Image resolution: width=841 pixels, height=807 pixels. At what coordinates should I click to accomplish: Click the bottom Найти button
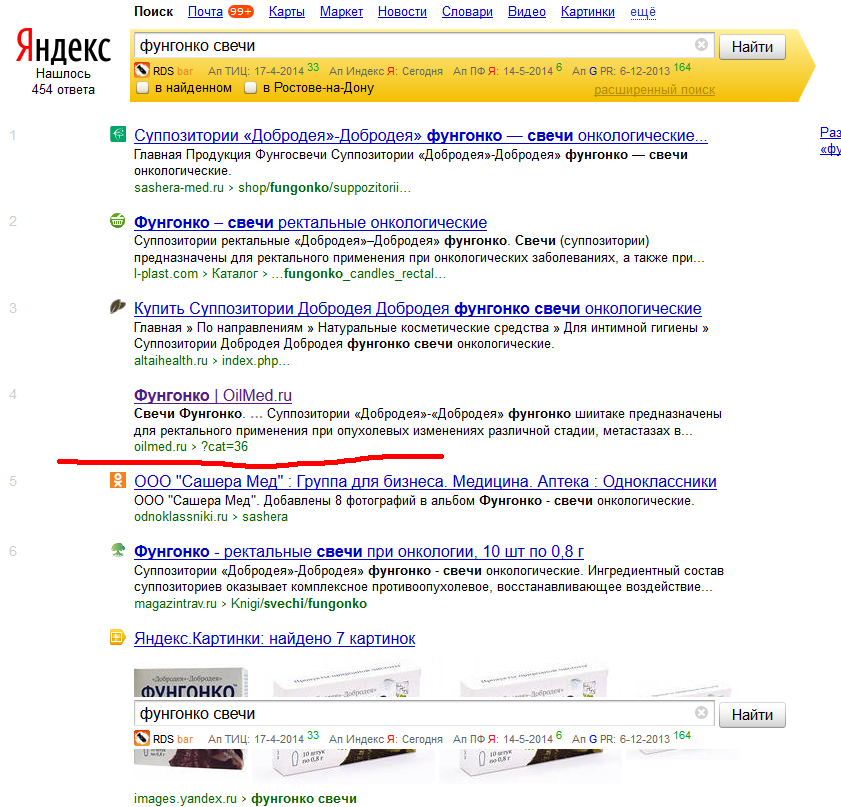[752, 715]
